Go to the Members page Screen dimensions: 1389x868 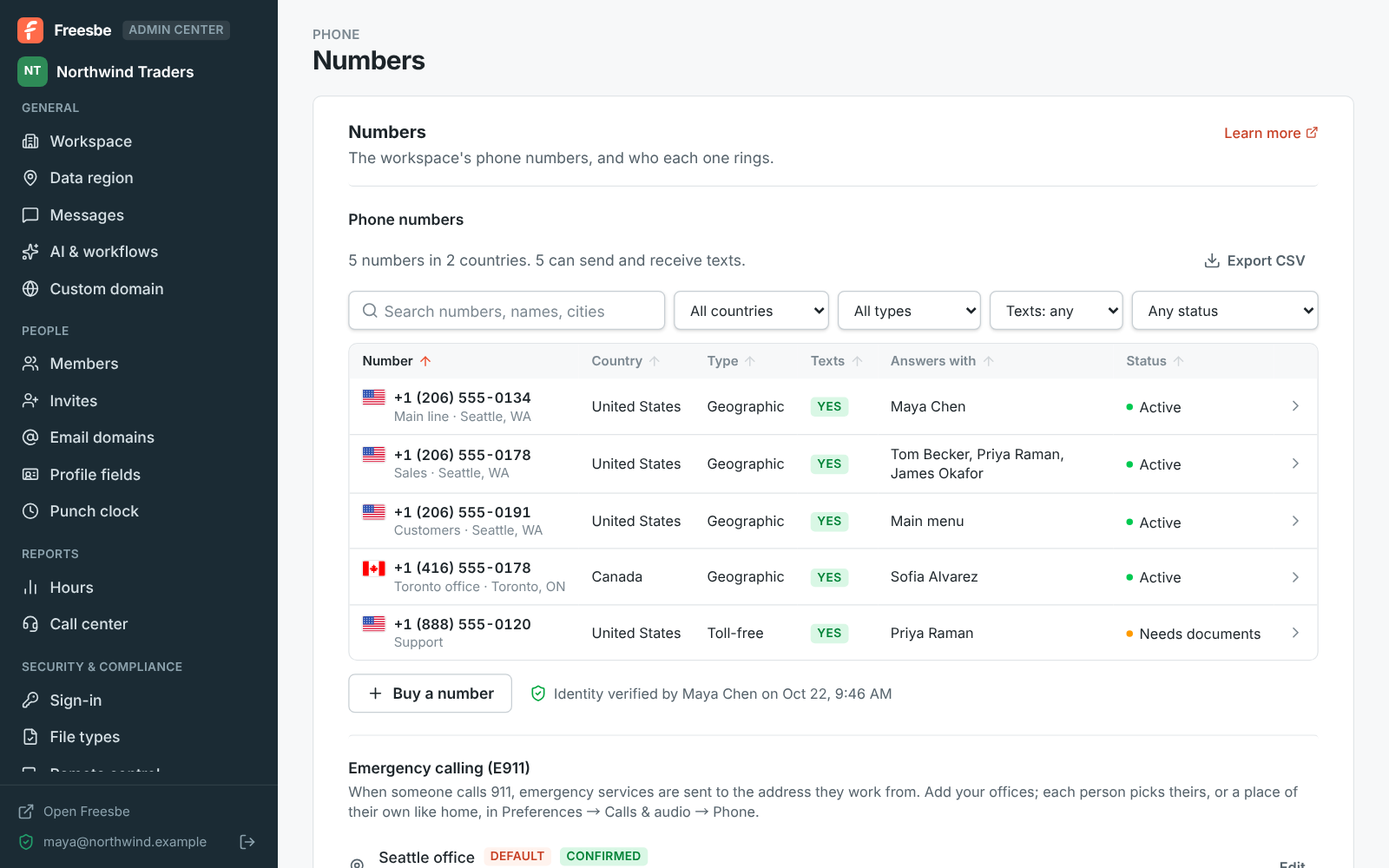coord(139,364)
